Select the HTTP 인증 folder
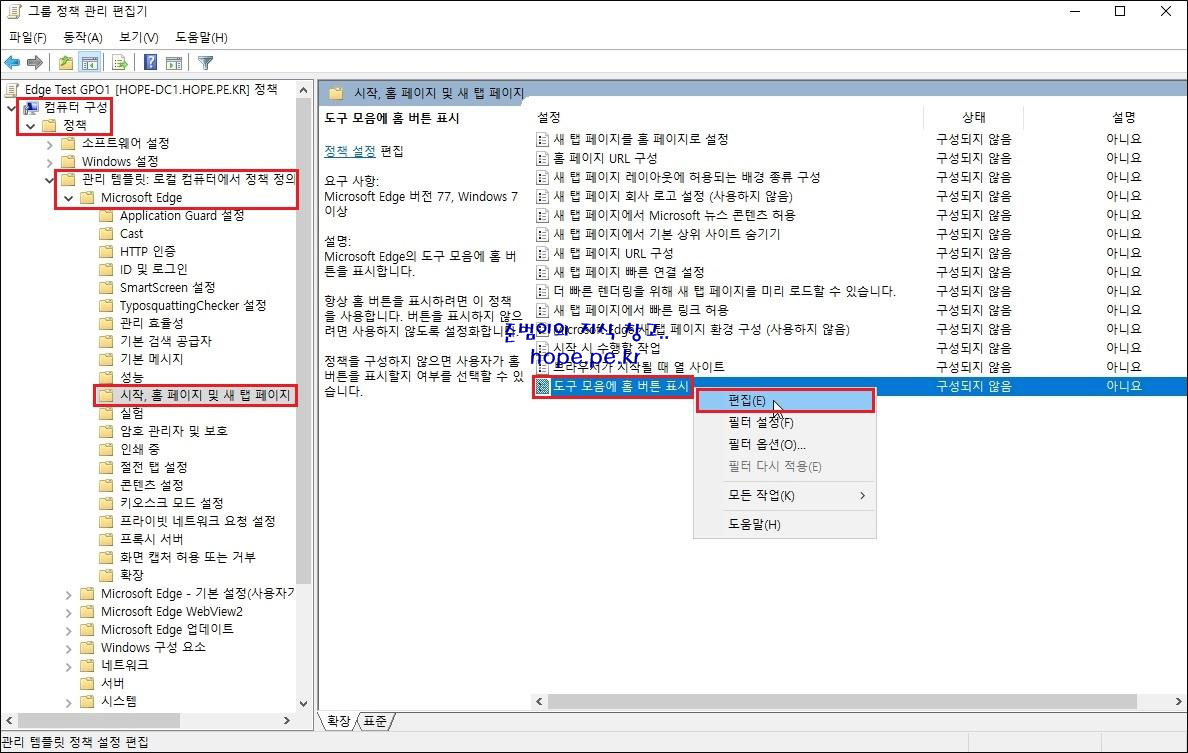Viewport: 1188px width, 753px height. [x=148, y=251]
